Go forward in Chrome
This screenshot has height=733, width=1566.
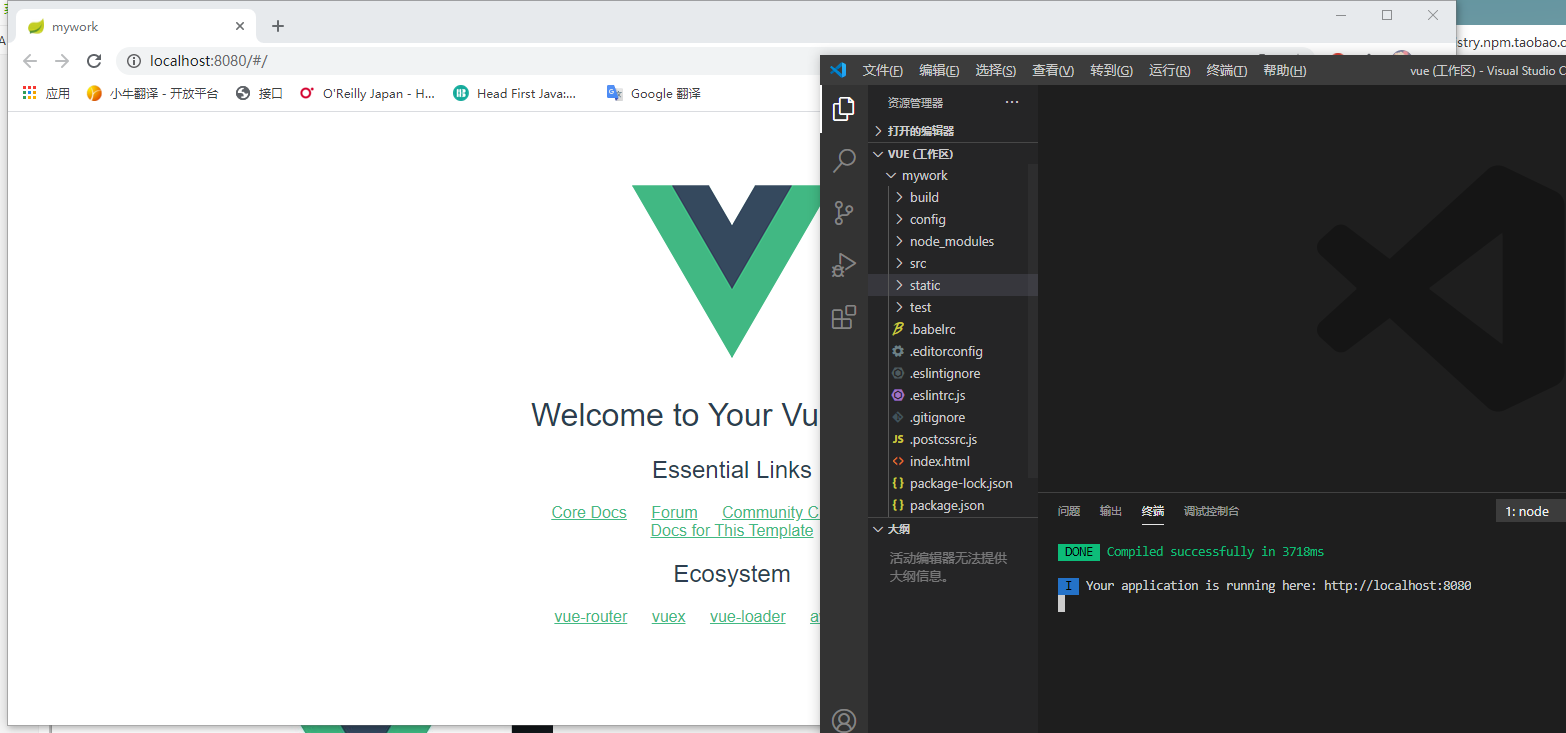[62, 61]
